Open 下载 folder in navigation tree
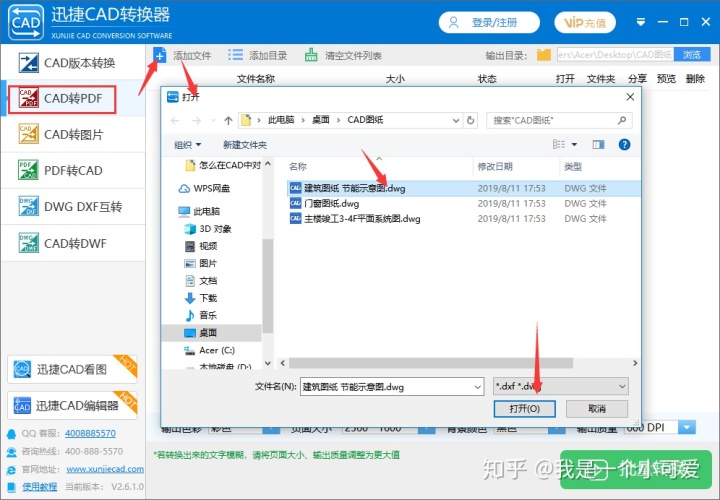Screen dimensions: 720x500 coord(201,298)
